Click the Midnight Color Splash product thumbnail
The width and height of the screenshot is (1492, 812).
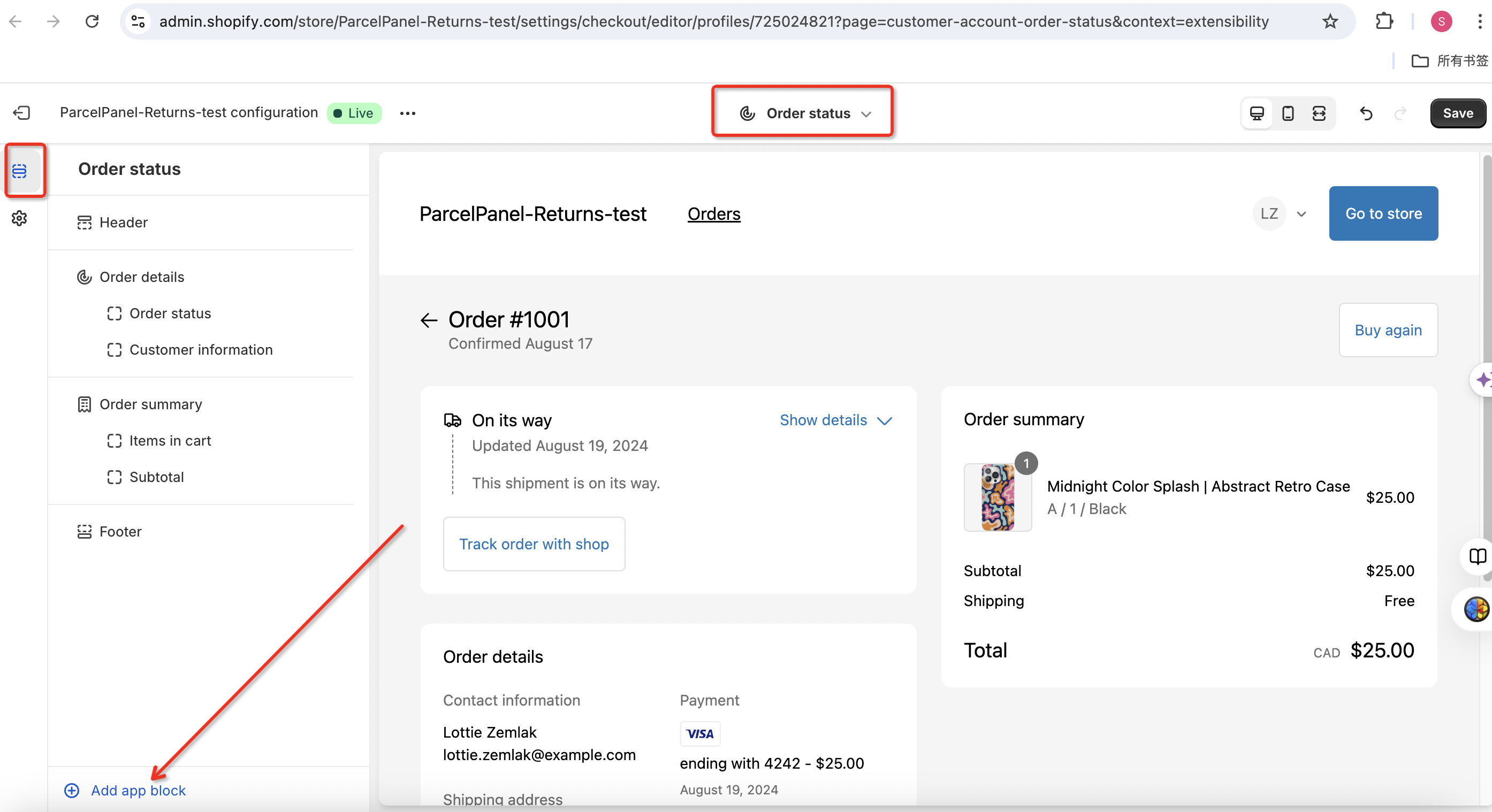pos(997,497)
